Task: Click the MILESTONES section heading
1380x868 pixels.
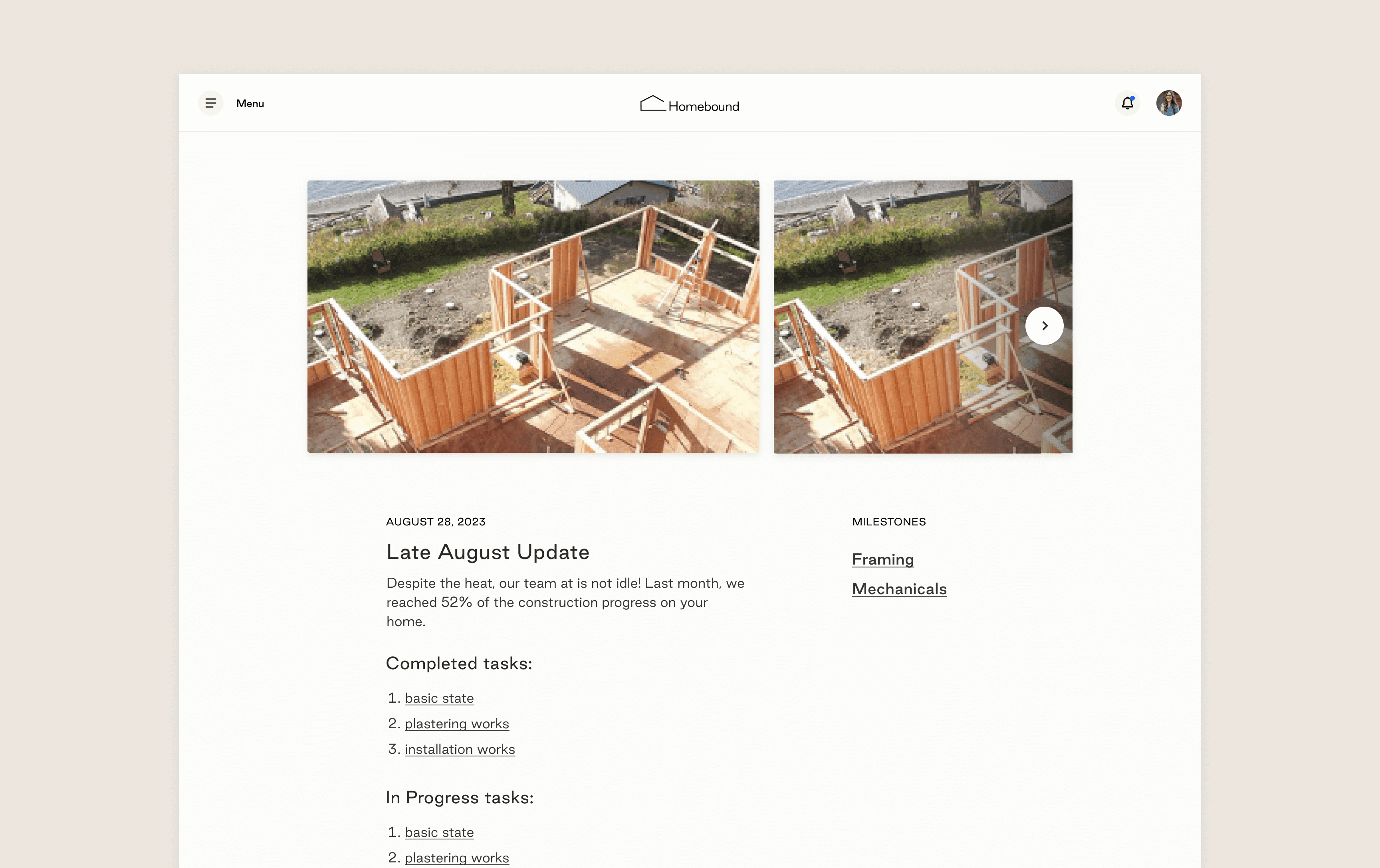Action: (889, 521)
